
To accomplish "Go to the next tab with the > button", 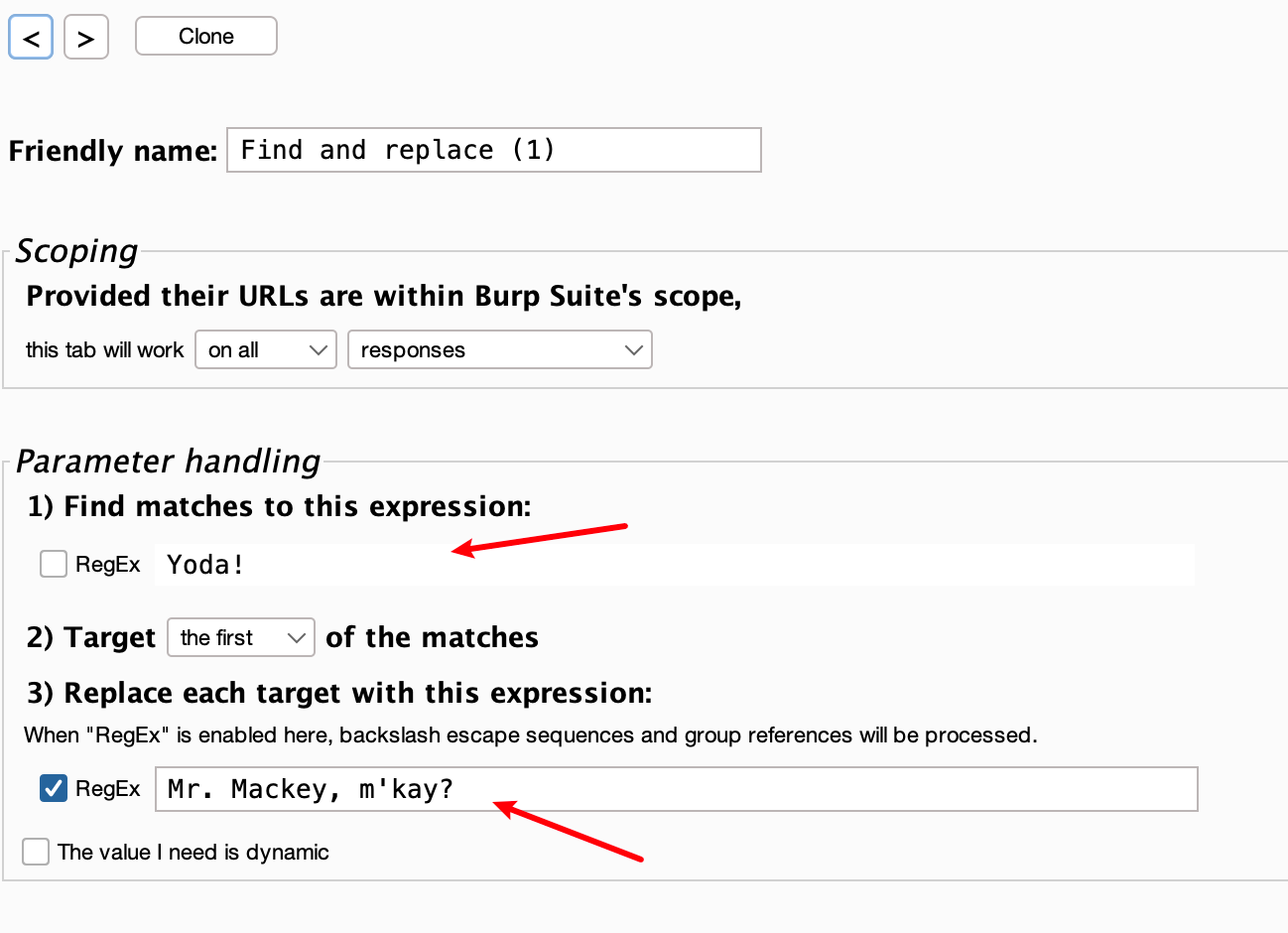I will (86, 38).
